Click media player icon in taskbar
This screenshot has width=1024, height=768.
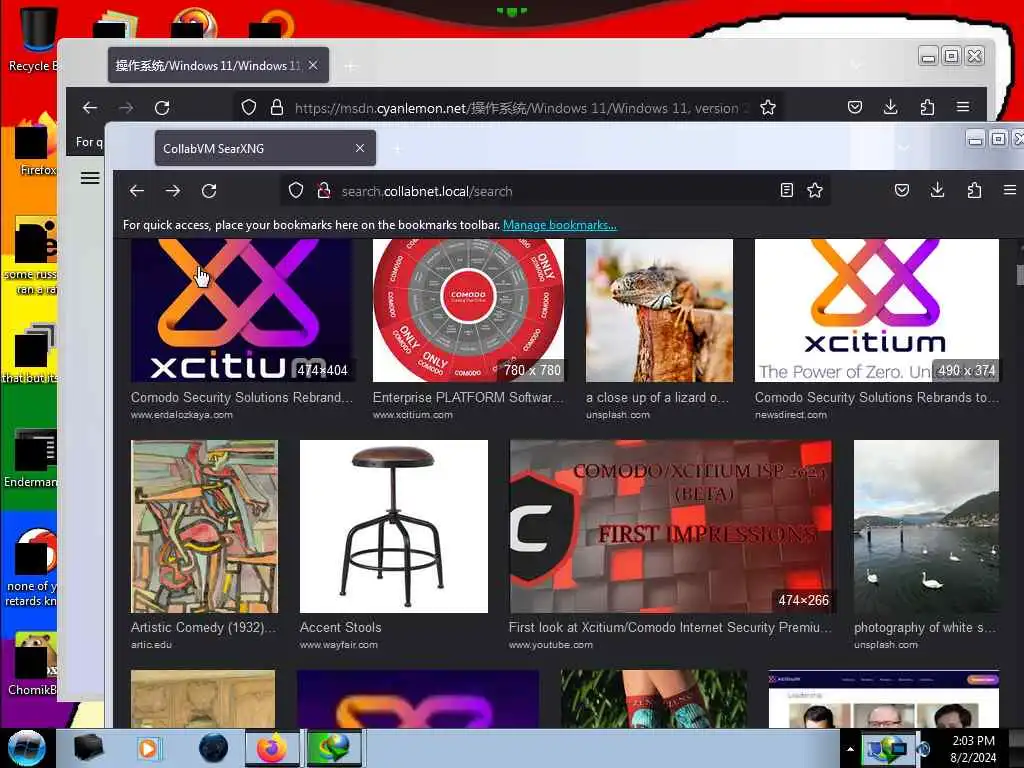148,748
